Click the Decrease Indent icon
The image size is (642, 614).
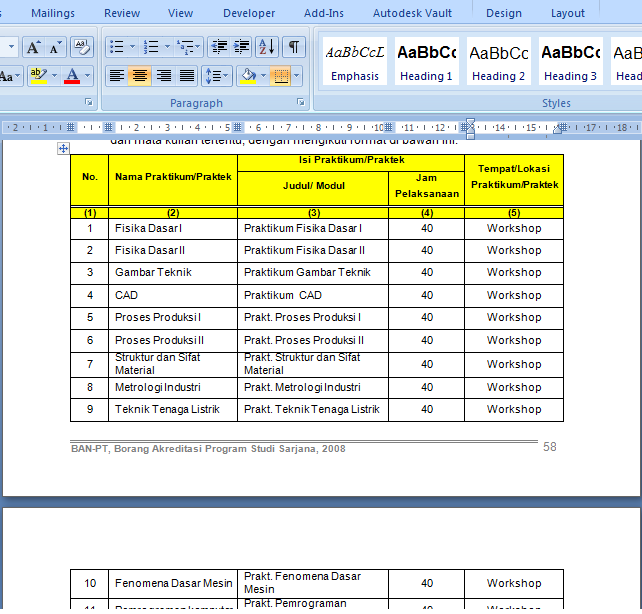219,47
